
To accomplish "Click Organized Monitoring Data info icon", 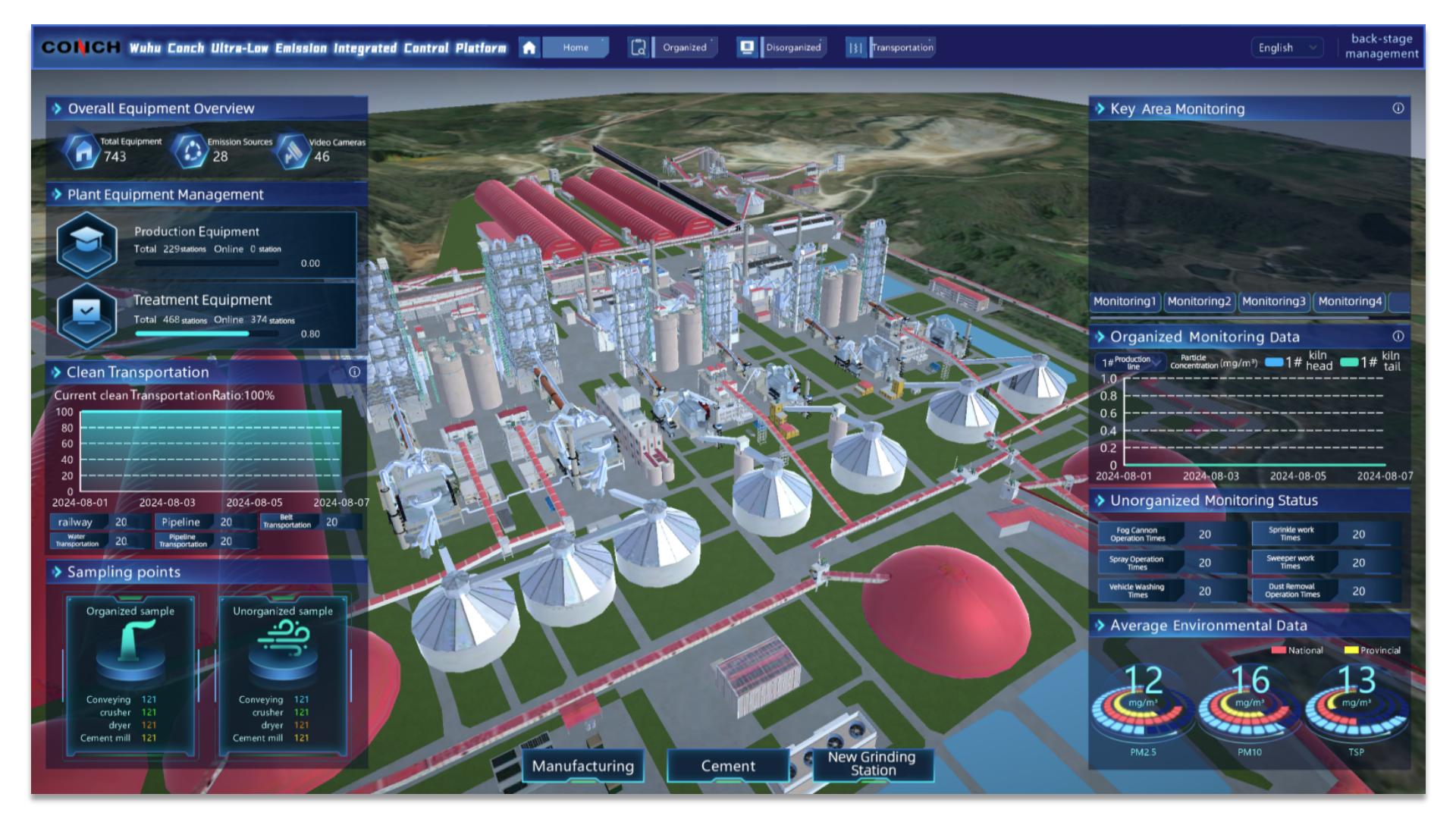I will coord(1398,336).
